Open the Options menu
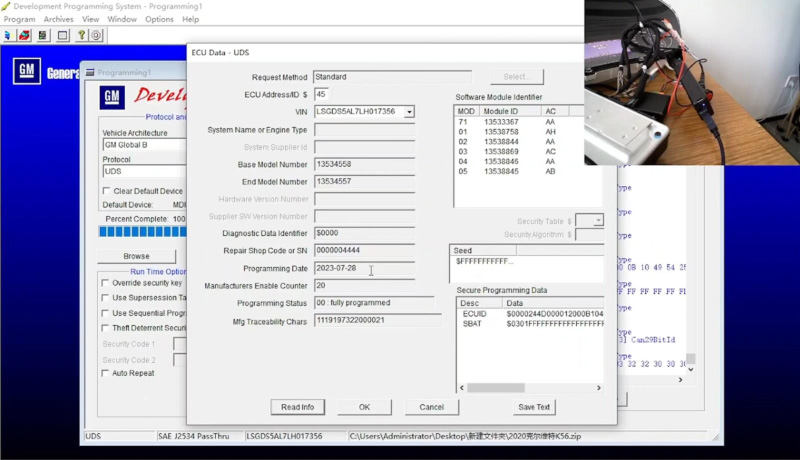 (x=159, y=19)
